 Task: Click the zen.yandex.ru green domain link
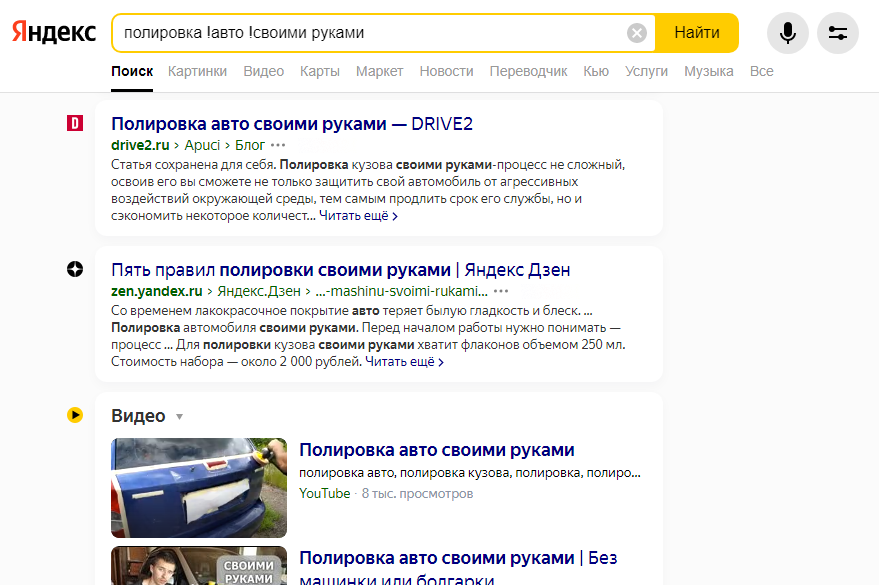(x=156, y=291)
